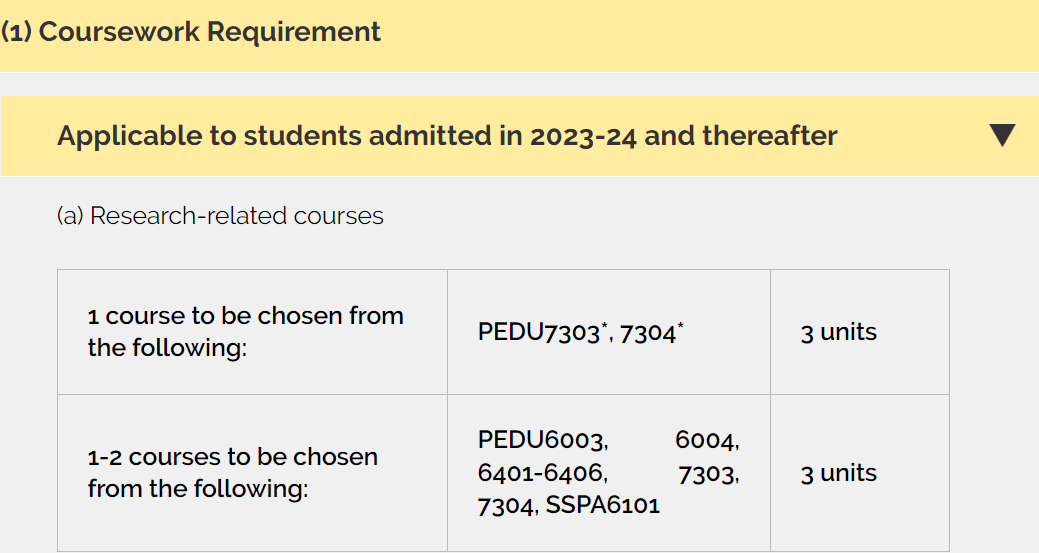Image resolution: width=1039 pixels, height=553 pixels.
Task: Click the 6401-6406 course range
Action: coord(542,473)
